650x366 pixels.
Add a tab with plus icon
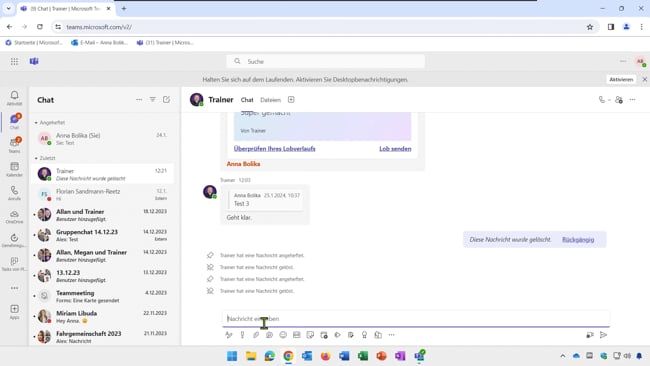coord(291,99)
